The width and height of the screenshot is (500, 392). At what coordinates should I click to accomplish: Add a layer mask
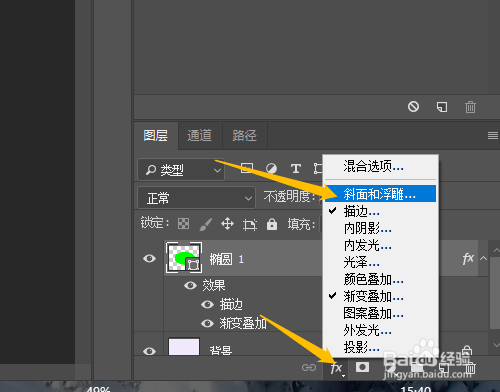(x=362, y=367)
